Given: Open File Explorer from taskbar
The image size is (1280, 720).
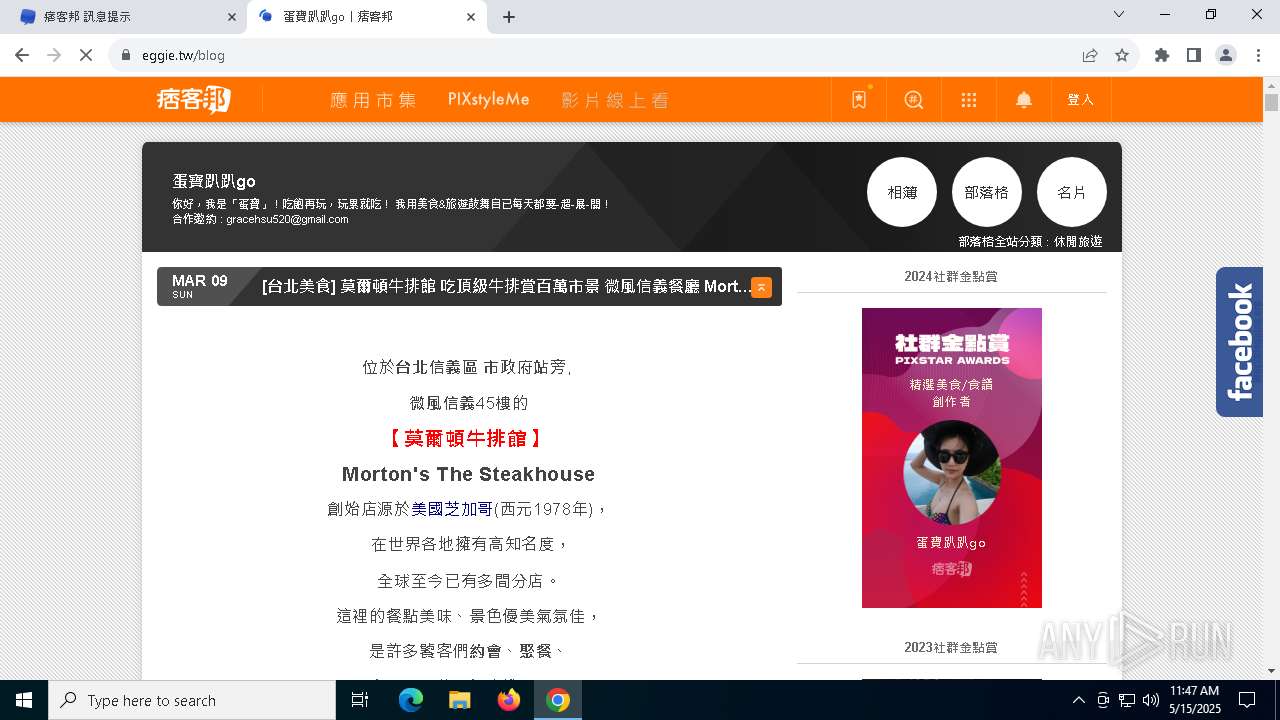Looking at the screenshot, I should pyautogui.click(x=459, y=700).
